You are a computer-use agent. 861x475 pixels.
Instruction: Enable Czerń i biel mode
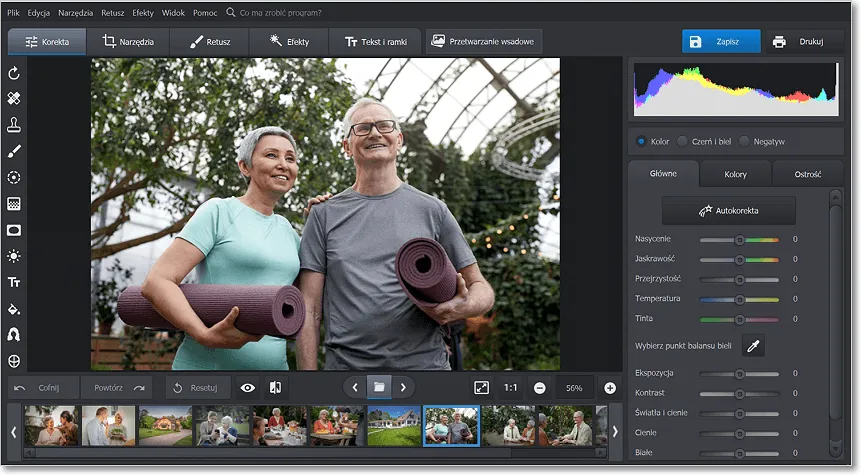(683, 142)
